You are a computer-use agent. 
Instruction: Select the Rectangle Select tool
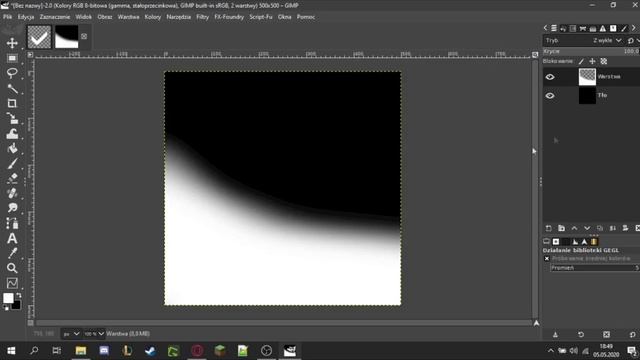(x=12, y=58)
